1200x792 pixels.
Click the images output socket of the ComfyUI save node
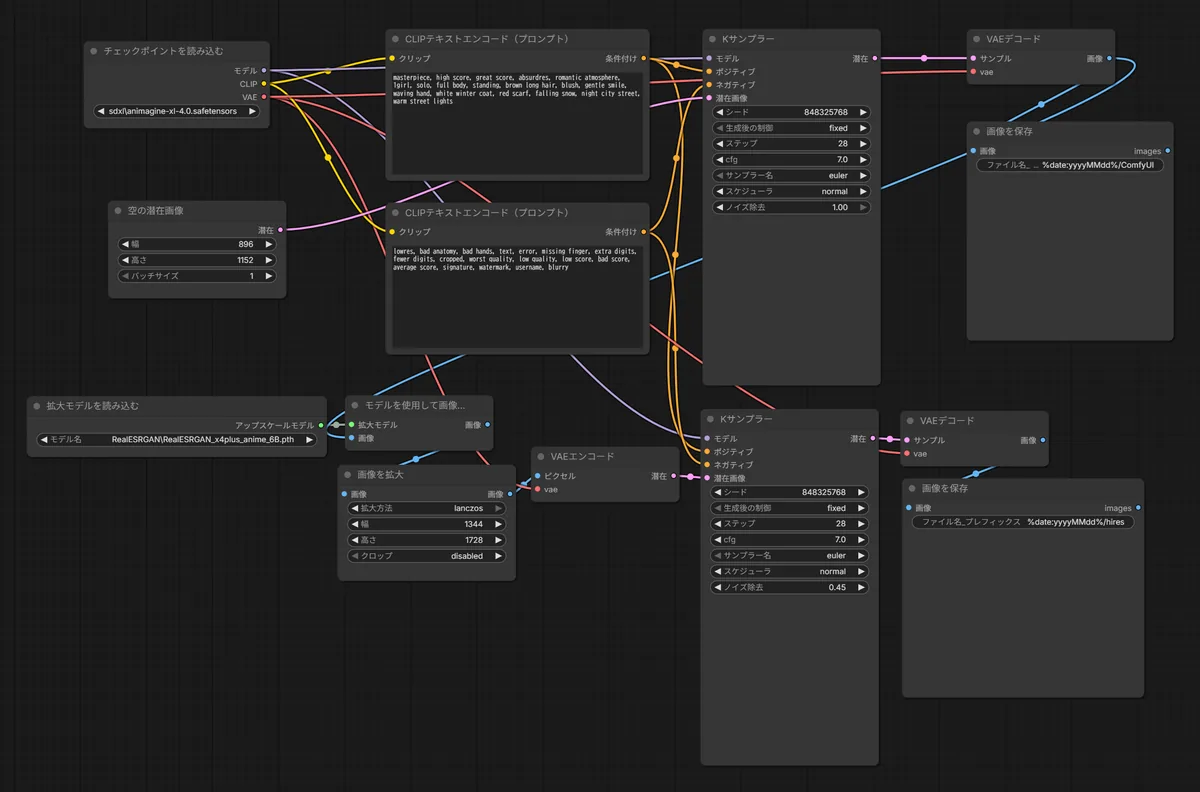1167,151
